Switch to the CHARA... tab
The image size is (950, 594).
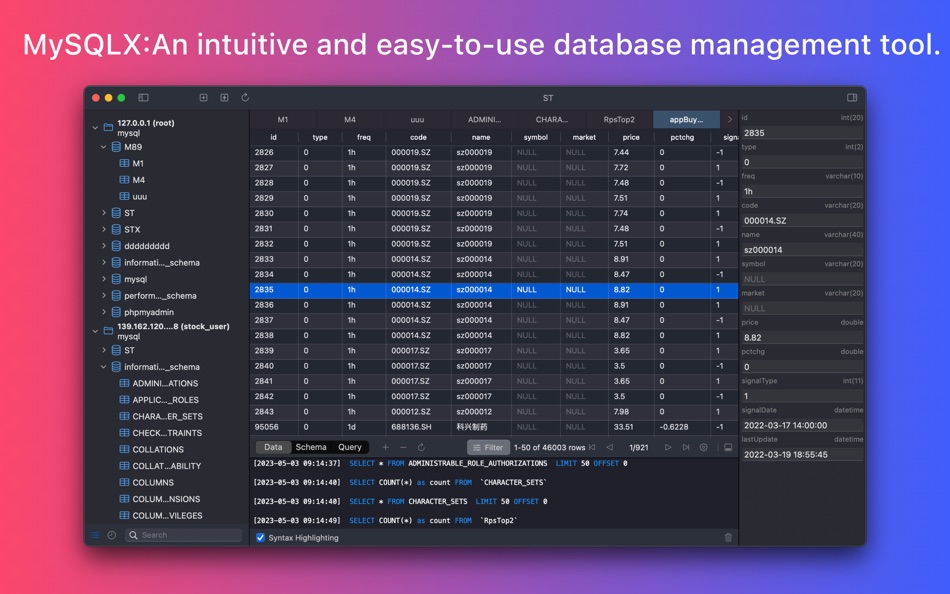(552, 119)
